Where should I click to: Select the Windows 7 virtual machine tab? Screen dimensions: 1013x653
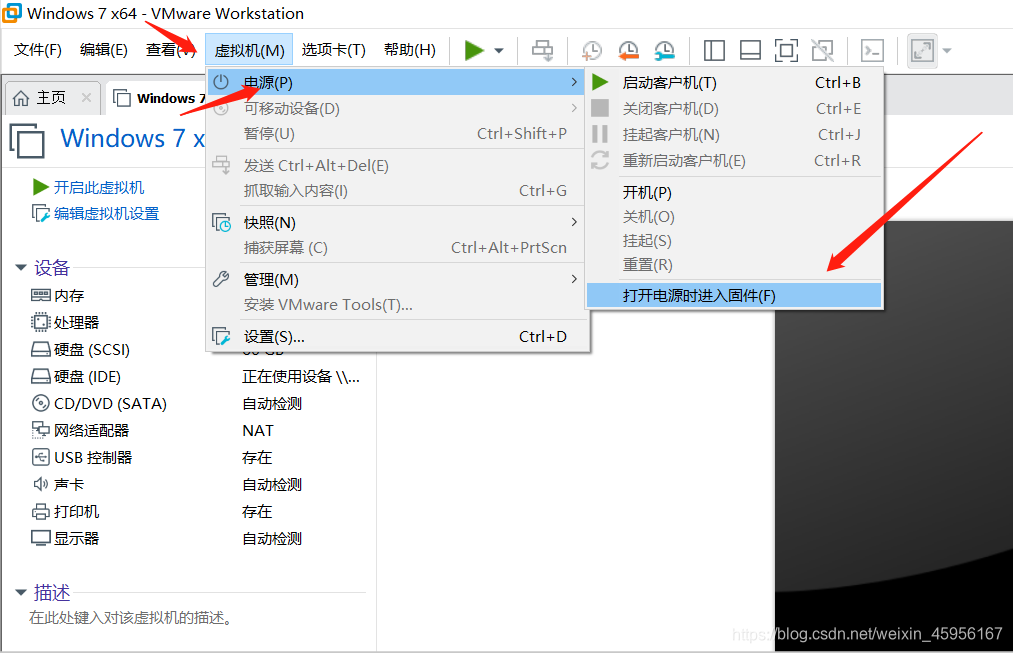click(160, 98)
